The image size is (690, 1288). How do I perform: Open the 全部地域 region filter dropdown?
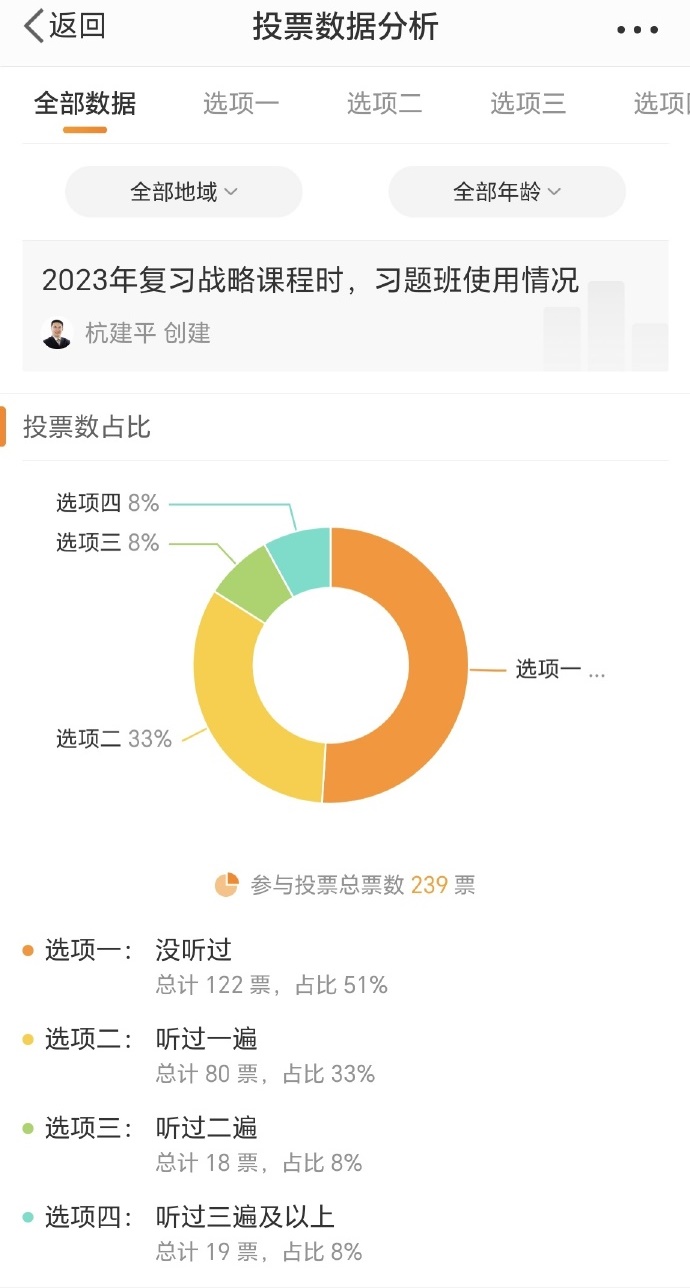point(183,192)
